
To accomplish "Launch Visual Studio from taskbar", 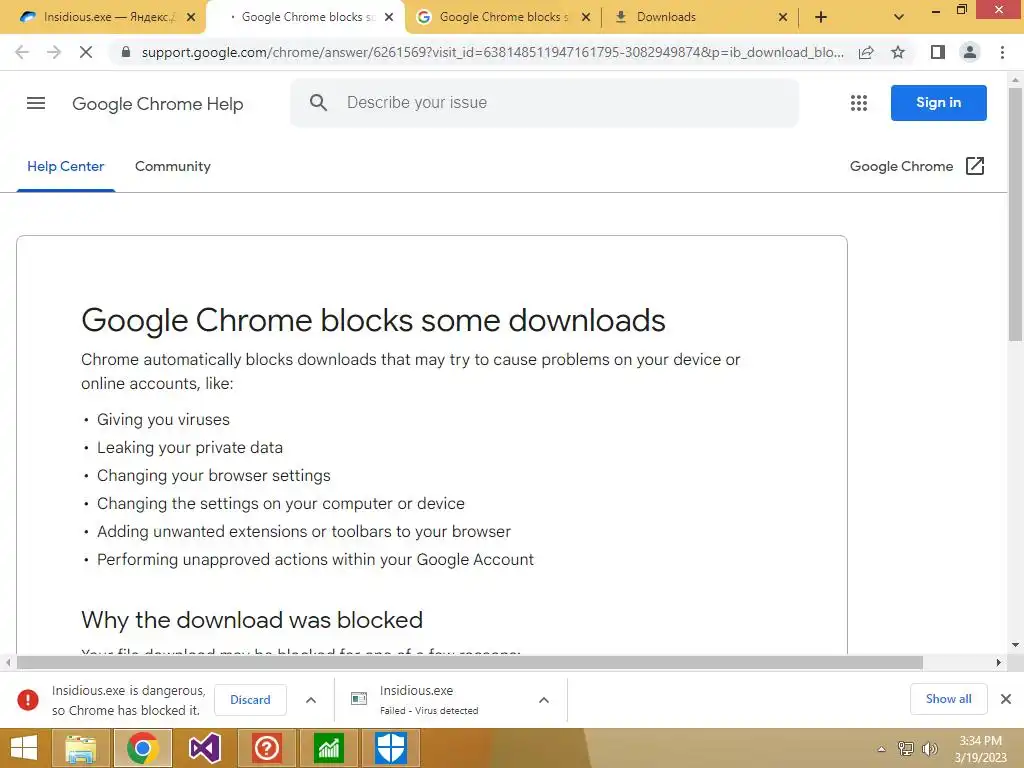I will tap(204, 748).
